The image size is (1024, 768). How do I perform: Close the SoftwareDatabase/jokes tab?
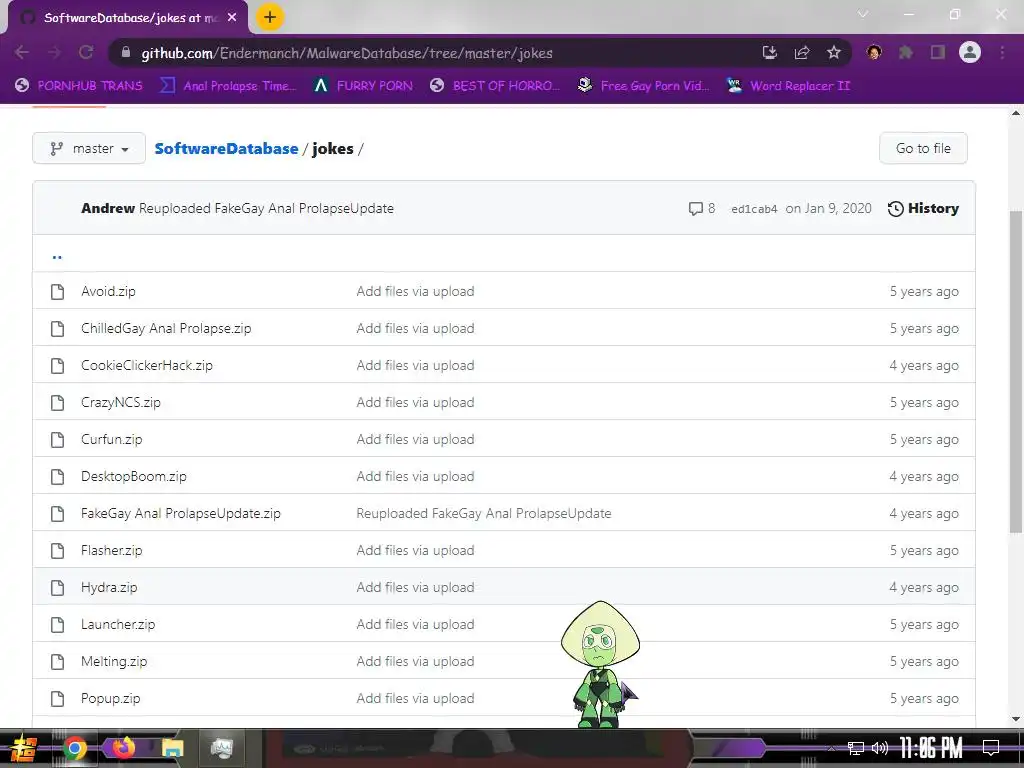point(232,18)
